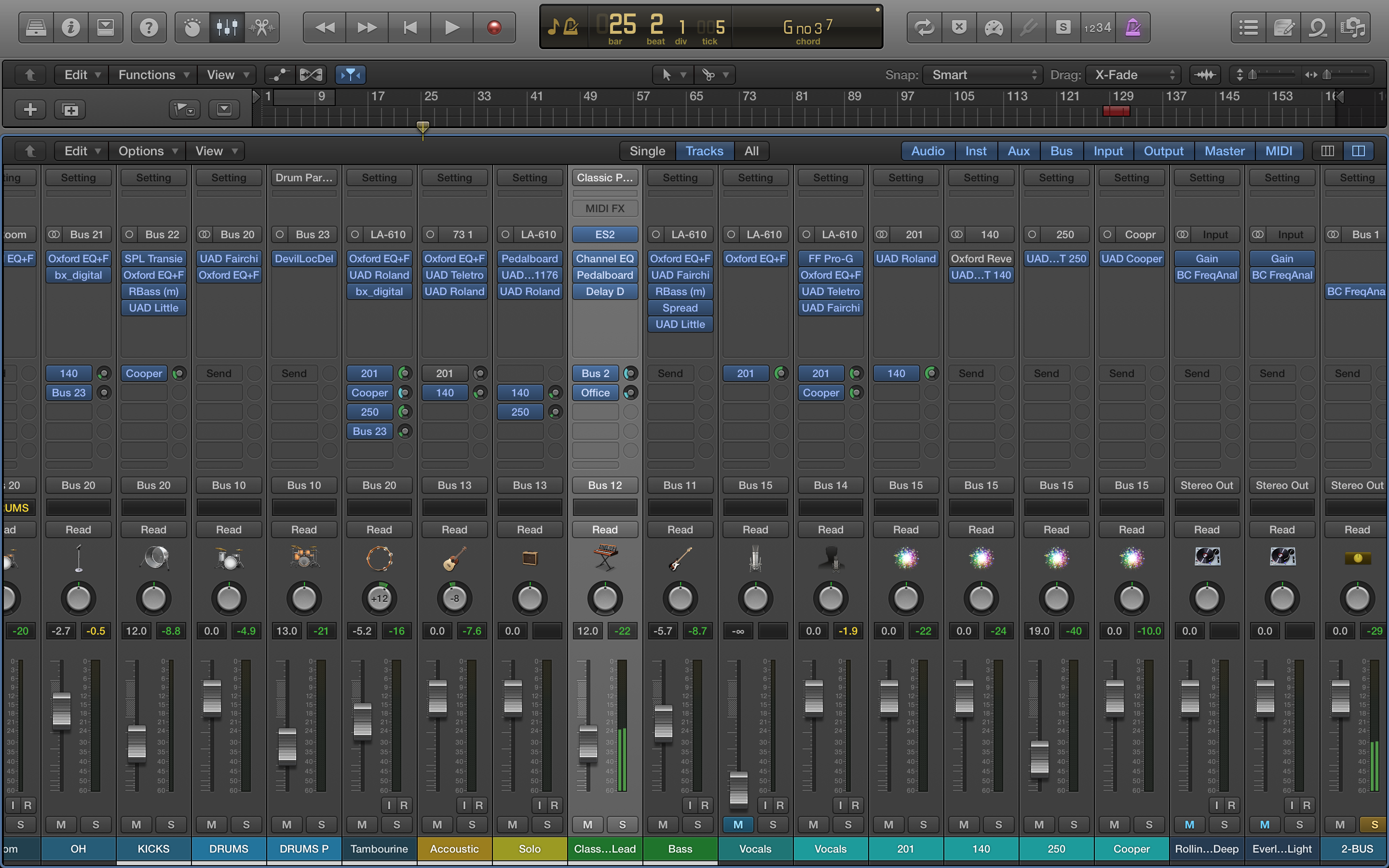Open the Smart Controls dial icon
The width and height of the screenshot is (1389, 868).
[191, 27]
